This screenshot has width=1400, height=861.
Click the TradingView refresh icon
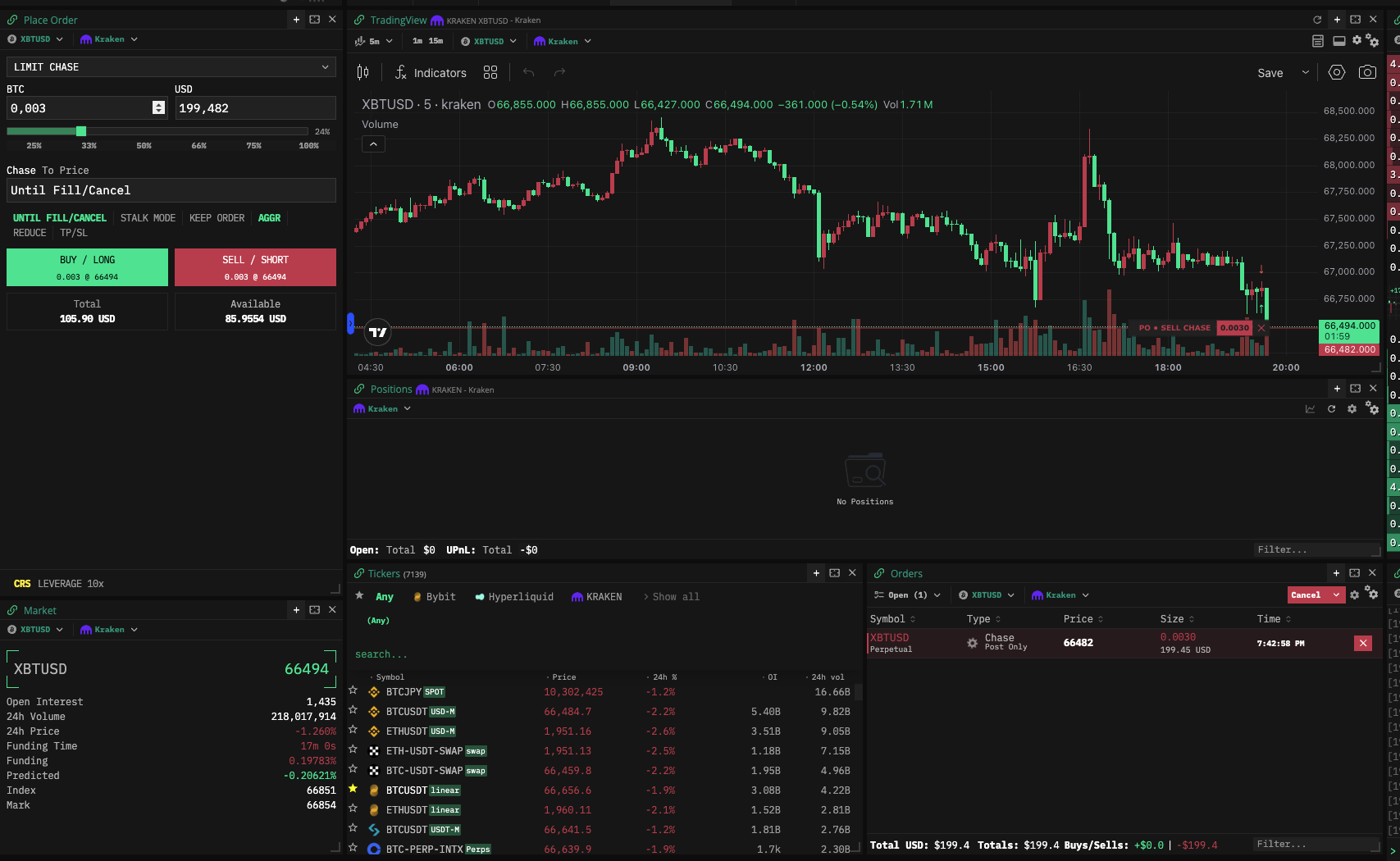1317,20
